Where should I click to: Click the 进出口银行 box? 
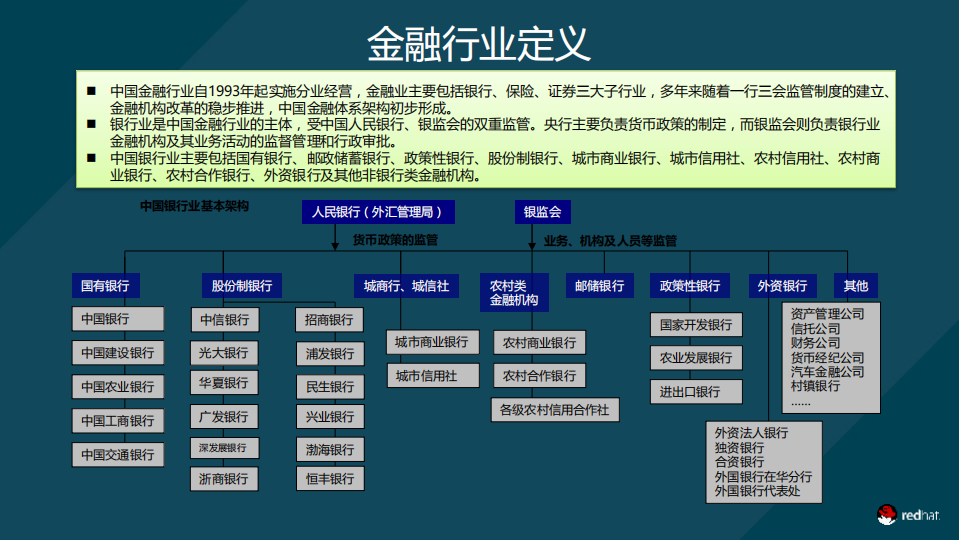pos(696,392)
